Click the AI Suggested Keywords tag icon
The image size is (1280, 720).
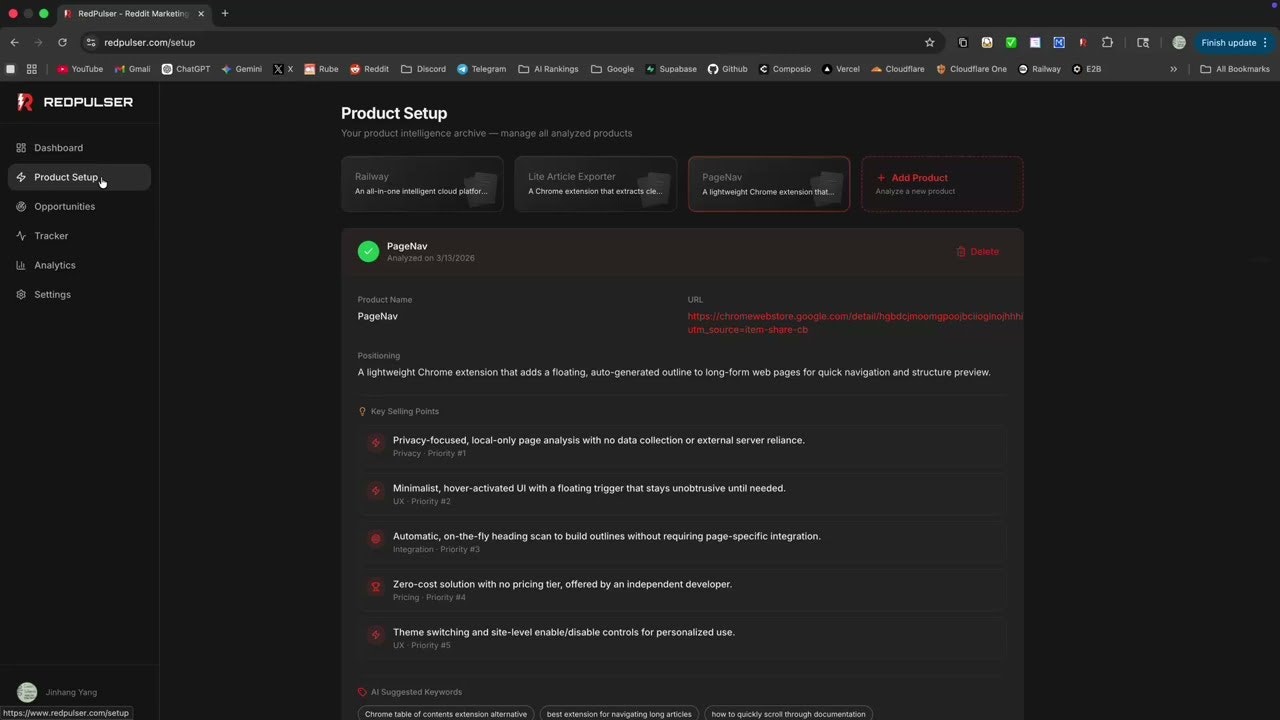pos(363,692)
